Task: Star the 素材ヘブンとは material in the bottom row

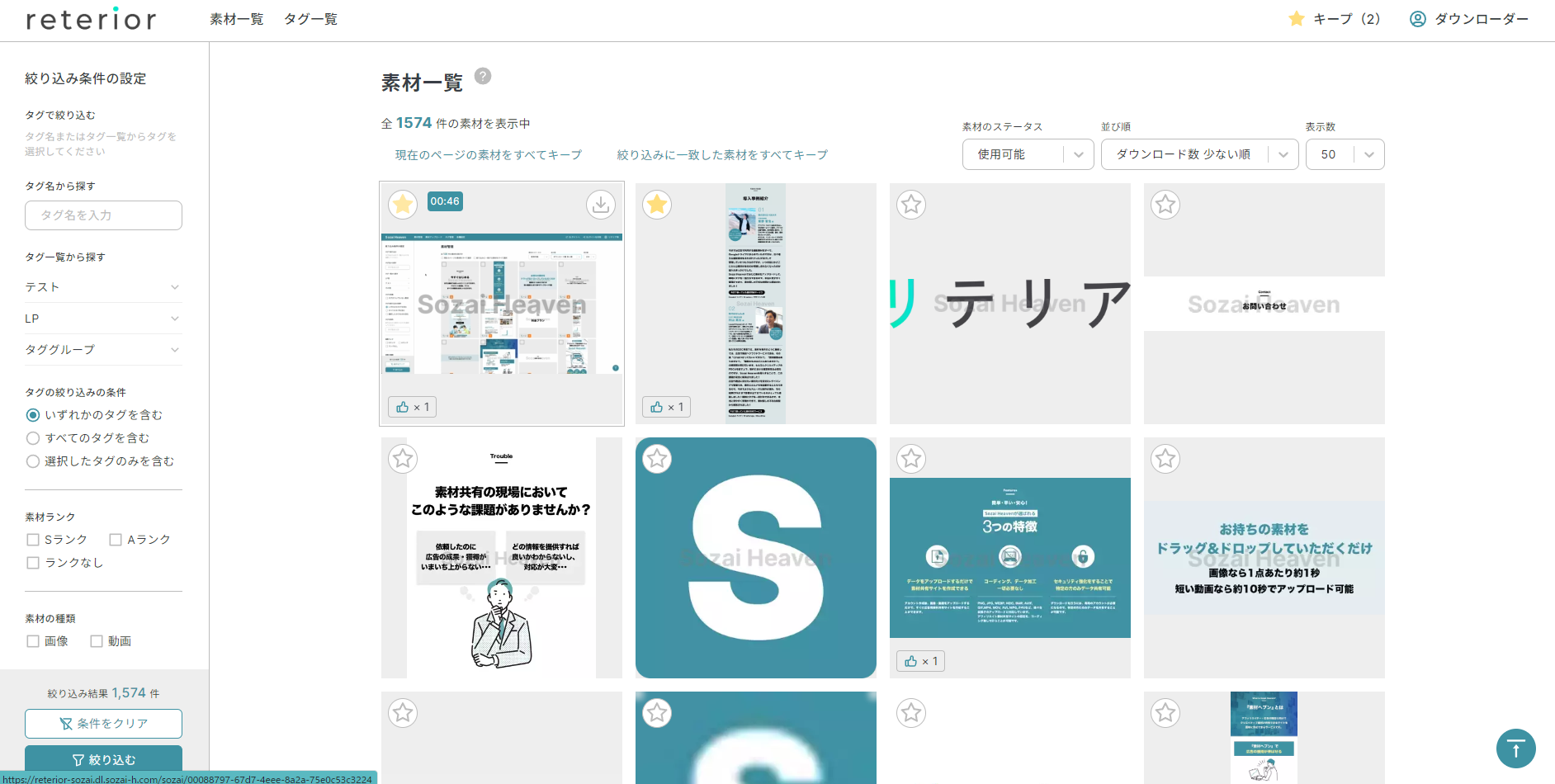Action: (x=1165, y=712)
